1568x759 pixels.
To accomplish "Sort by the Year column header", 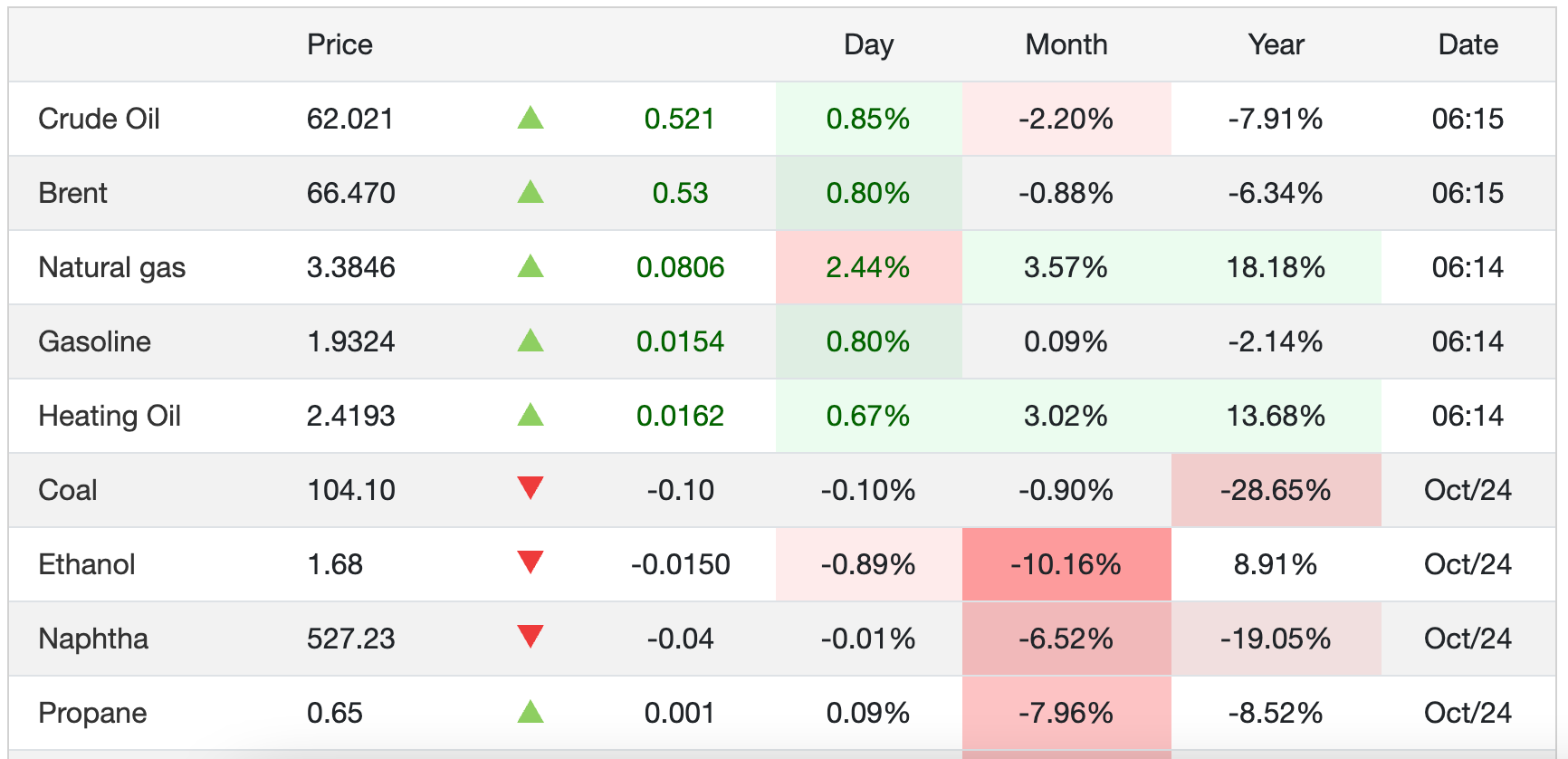I will pyautogui.click(x=1276, y=44).
